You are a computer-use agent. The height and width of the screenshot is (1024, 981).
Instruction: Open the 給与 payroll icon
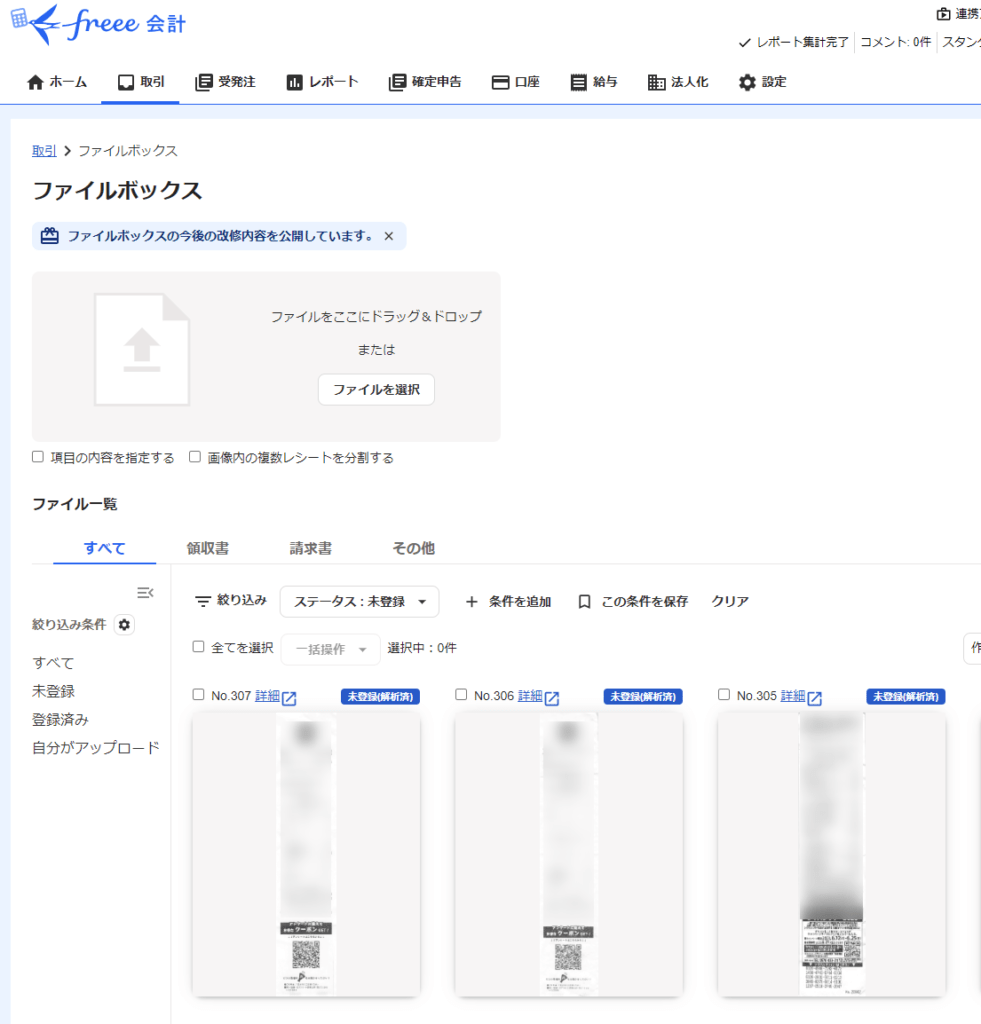(580, 82)
